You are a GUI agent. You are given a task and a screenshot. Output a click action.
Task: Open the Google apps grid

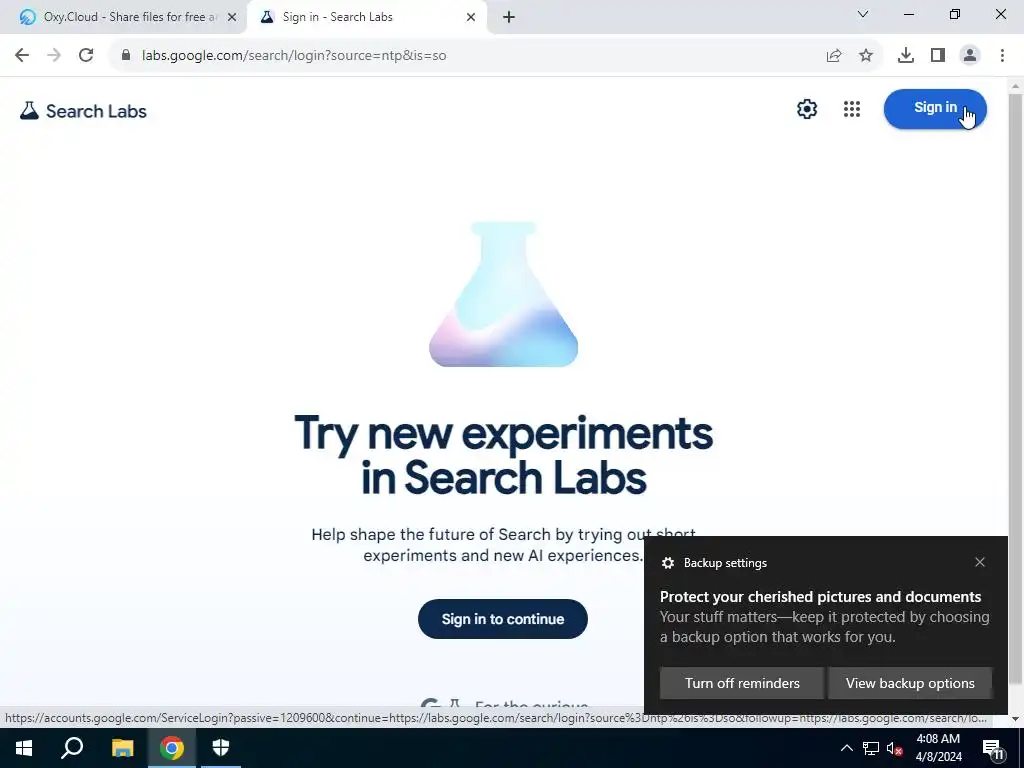click(x=852, y=109)
